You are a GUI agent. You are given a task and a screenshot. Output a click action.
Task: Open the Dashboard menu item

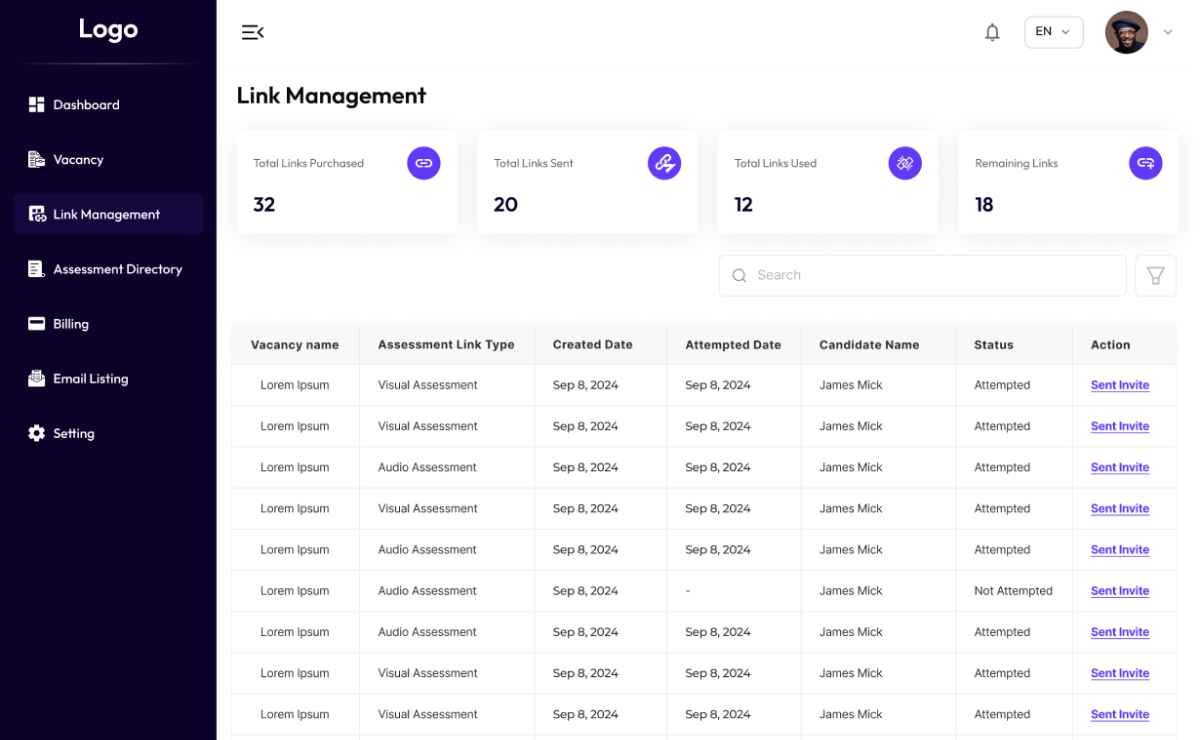click(x=86, y=105)
